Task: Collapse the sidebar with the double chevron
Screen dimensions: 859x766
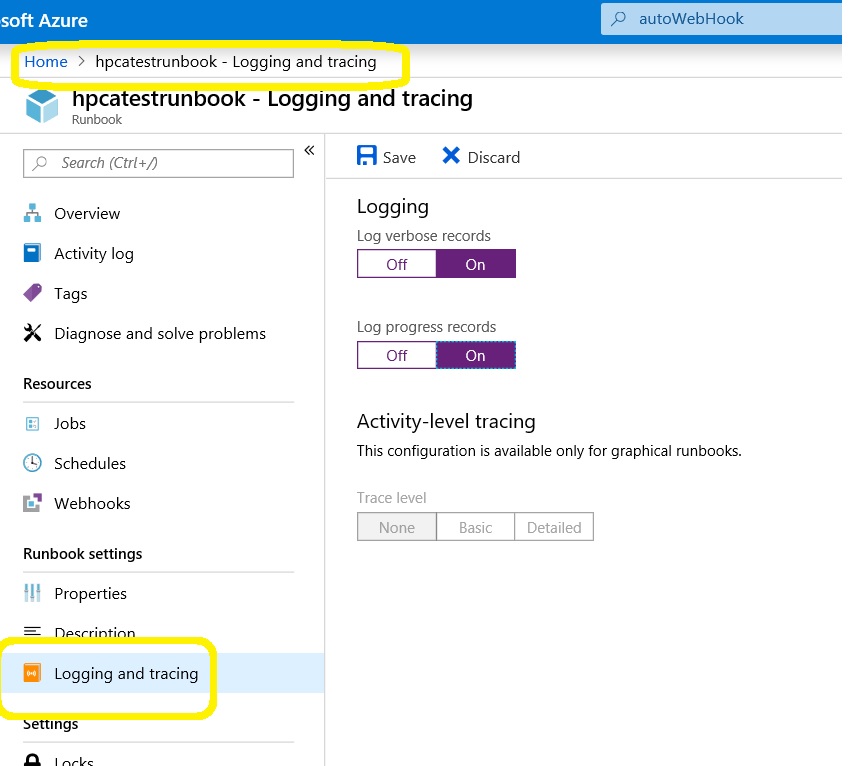Action: point(310,150)
